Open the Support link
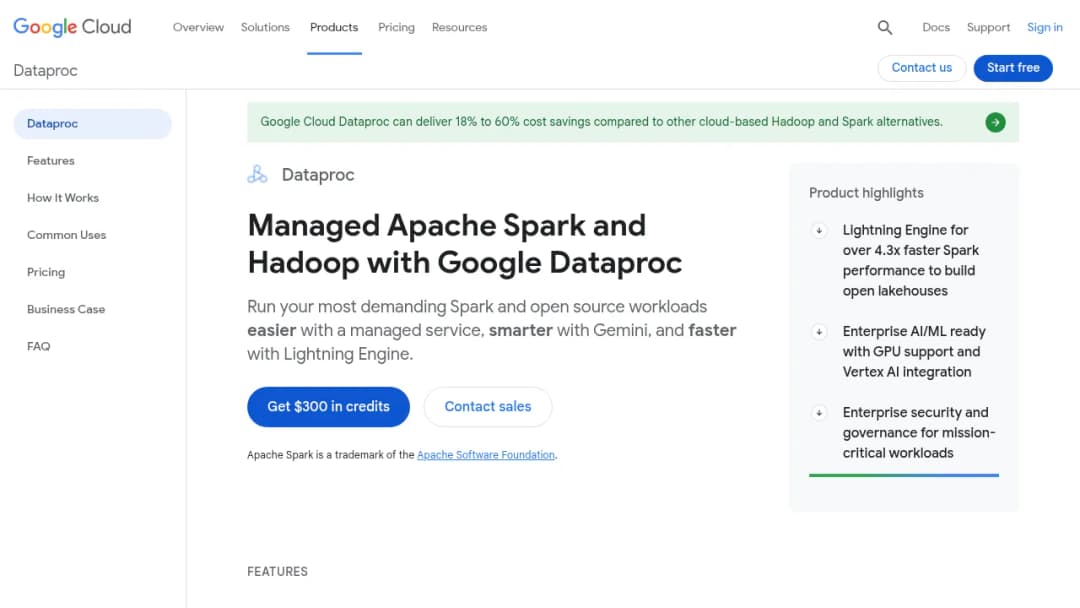The image size is (1080, 608). [x=988, y=28]
